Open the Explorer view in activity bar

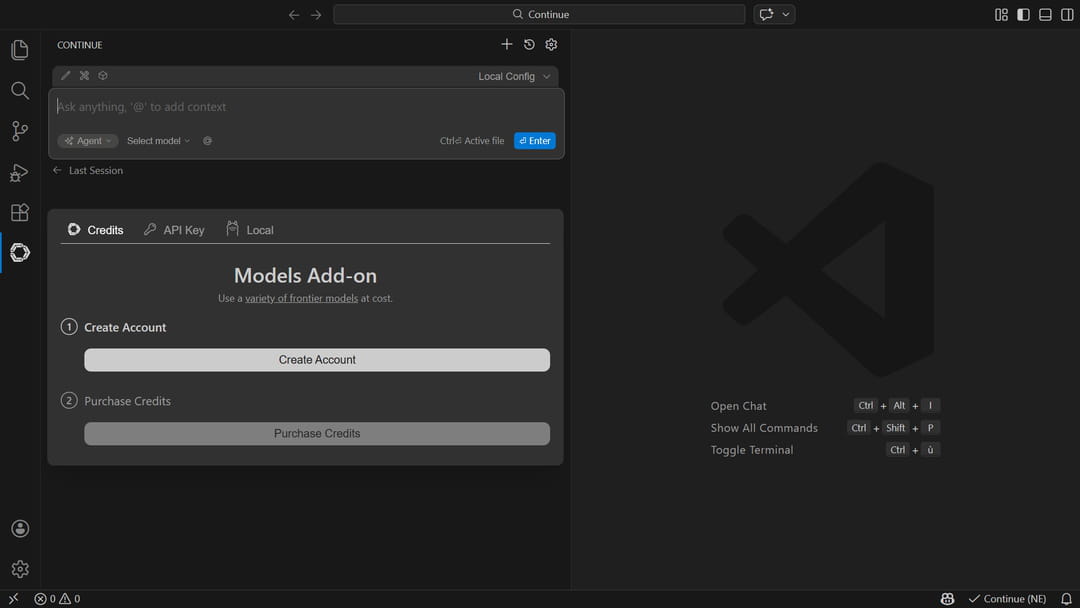(20, 50)
